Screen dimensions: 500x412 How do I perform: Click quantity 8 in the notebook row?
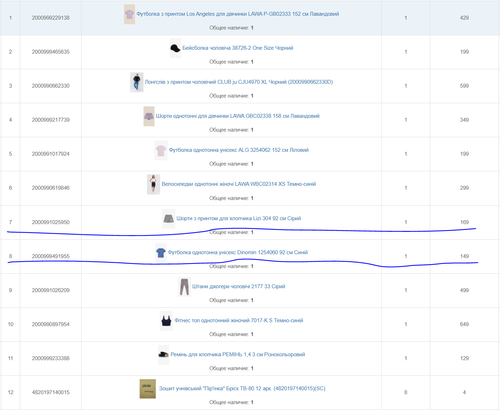(406, 392)
